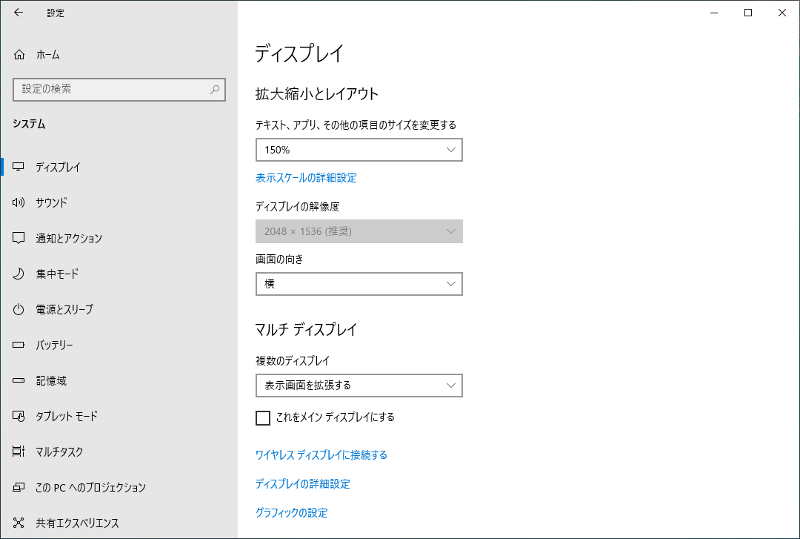Click the タブレット モード icon
Viewport: 800px width, 539px height.
coord(18,416)
